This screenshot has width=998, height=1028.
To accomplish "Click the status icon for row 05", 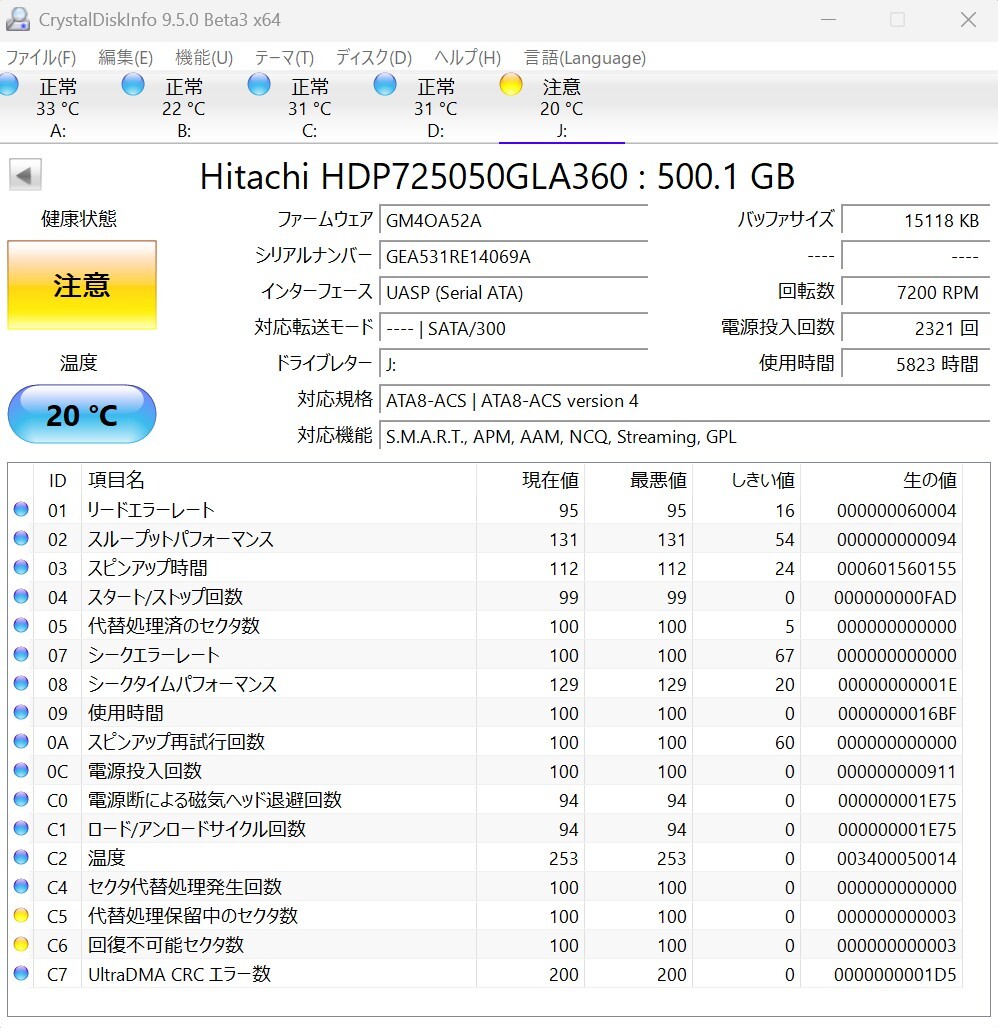I will pyautogui.click(x=21, y=625).
